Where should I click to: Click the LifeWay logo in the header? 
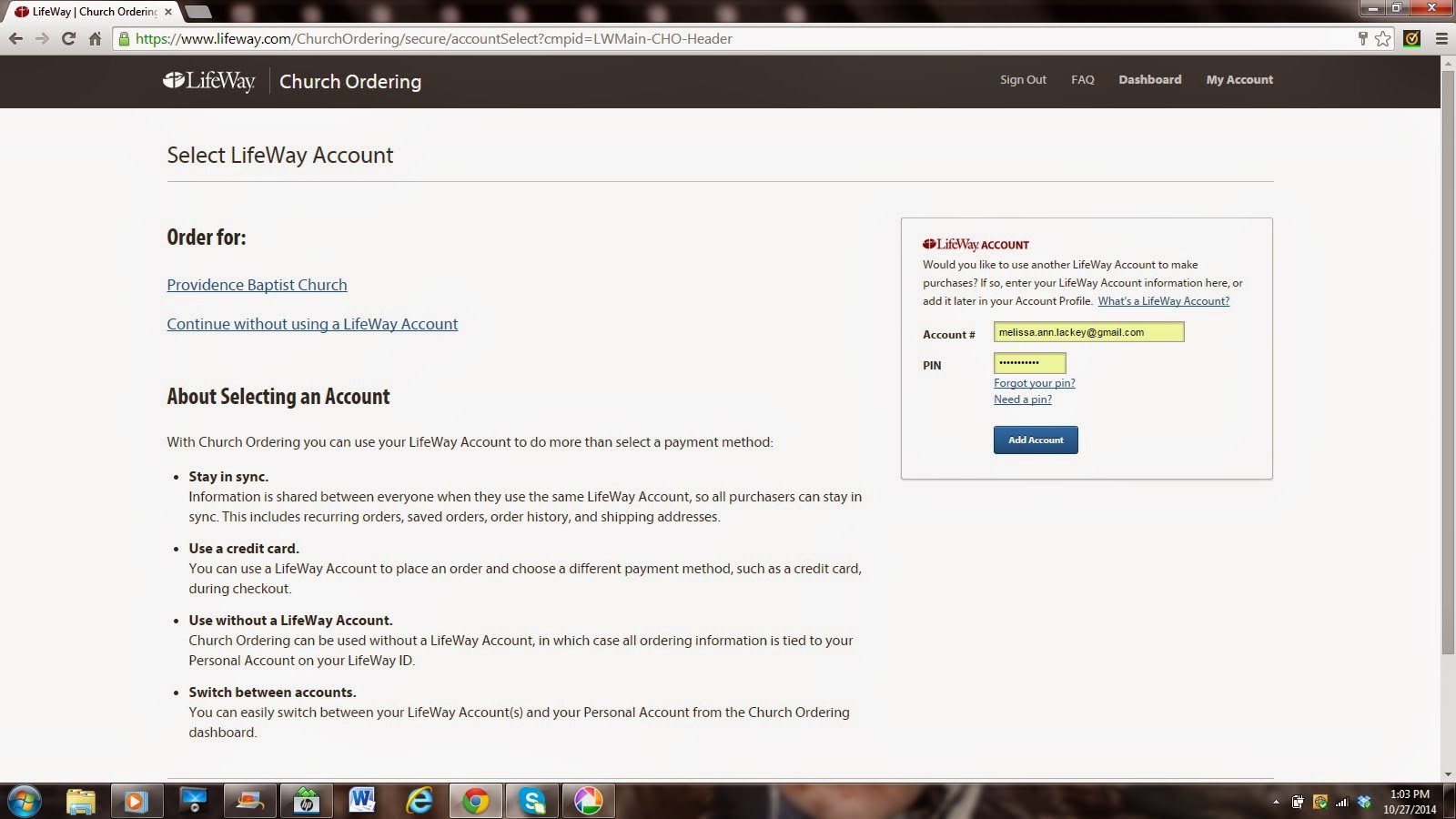point(209,81)
